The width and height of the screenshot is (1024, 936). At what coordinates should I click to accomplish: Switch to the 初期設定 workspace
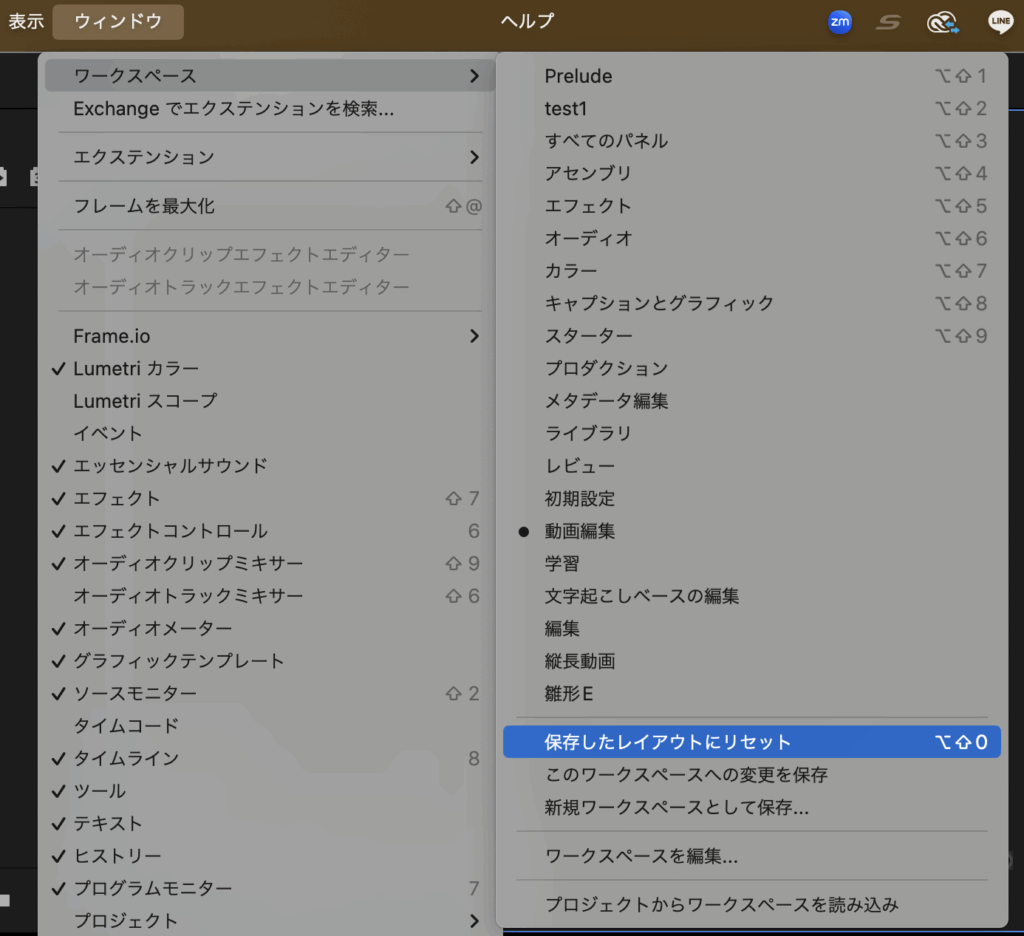pyautogui.click(x=752, y=498)
